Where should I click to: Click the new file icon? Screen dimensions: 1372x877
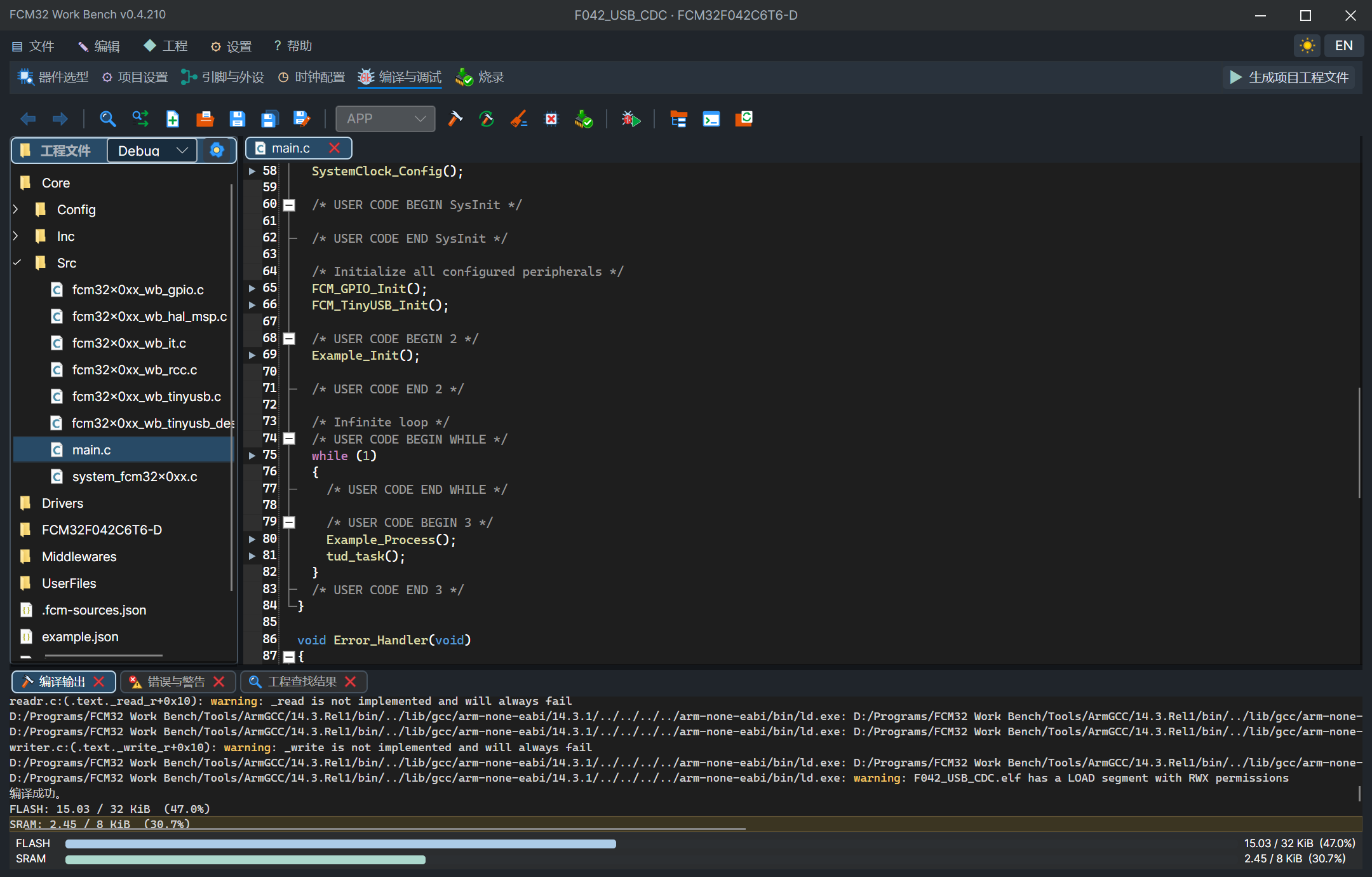click(x=173, y=119)
